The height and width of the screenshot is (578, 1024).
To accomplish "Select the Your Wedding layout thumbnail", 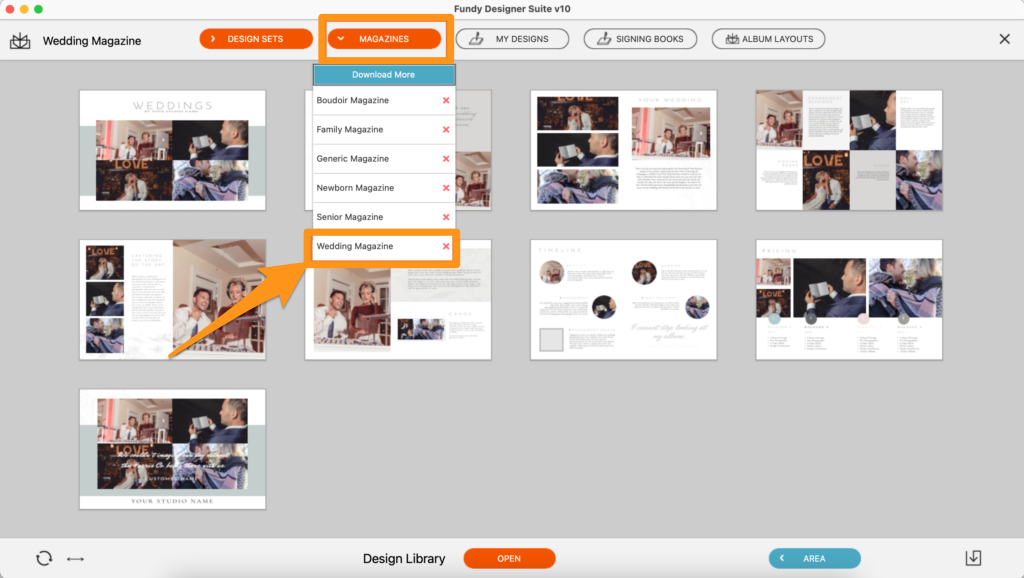I will (624, 150).
